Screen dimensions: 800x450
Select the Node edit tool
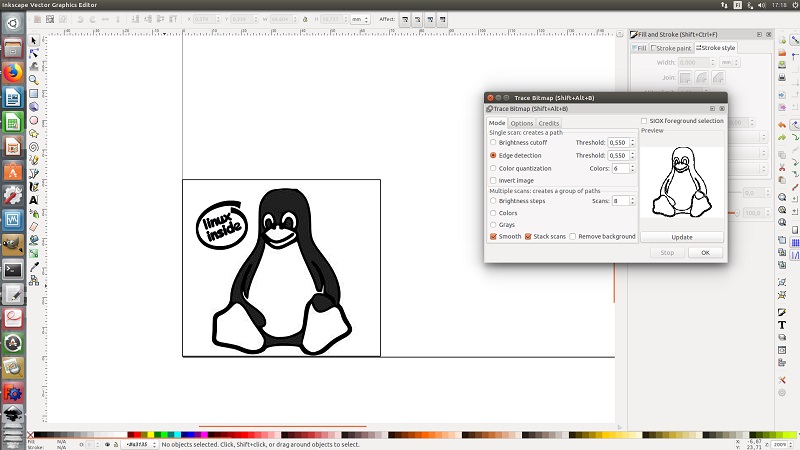[34, 54]
